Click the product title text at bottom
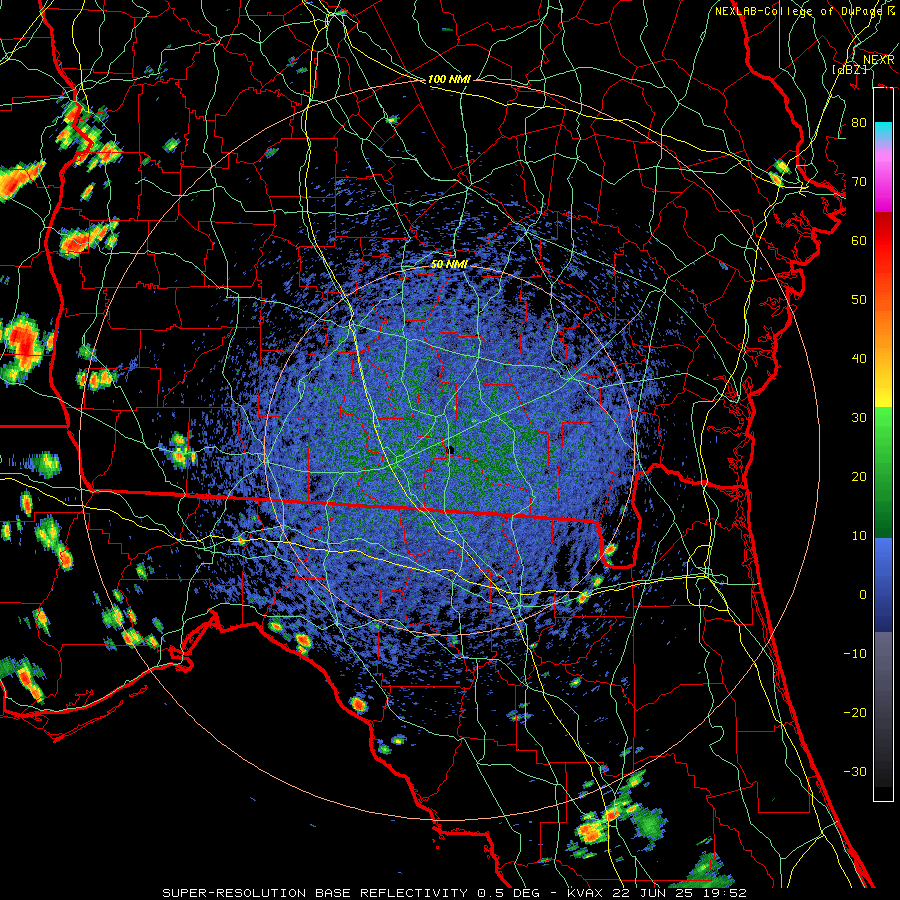 tap(455, 893)
